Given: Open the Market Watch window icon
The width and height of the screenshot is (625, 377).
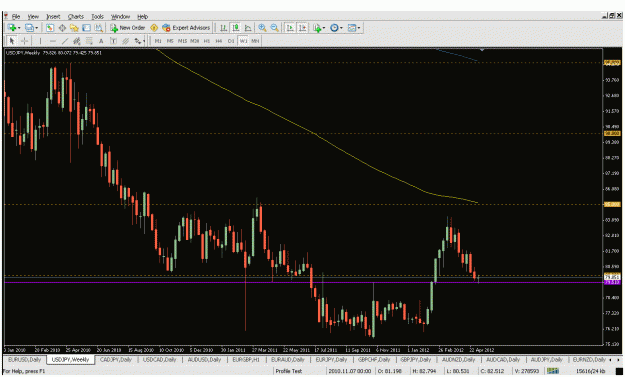Looking at the screenshot, I should click(x=50, y=28).
